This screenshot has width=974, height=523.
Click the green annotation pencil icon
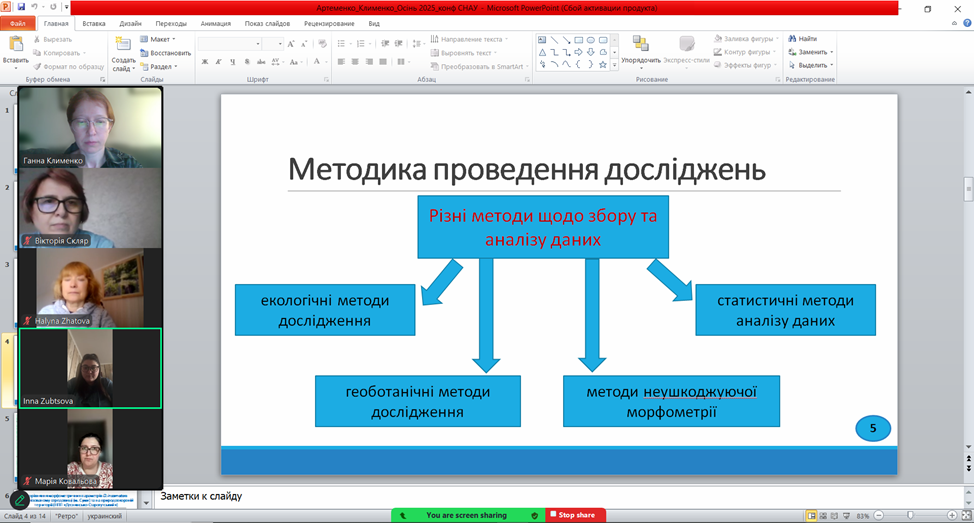pyautogui.click(x=20, y=499)
